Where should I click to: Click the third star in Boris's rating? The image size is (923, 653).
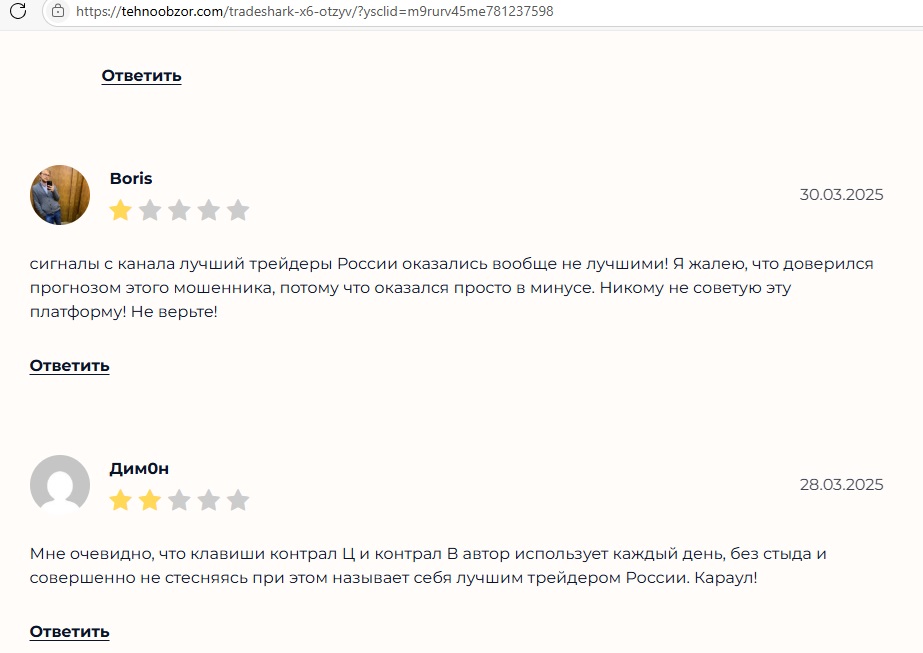[x=179, y=210]
